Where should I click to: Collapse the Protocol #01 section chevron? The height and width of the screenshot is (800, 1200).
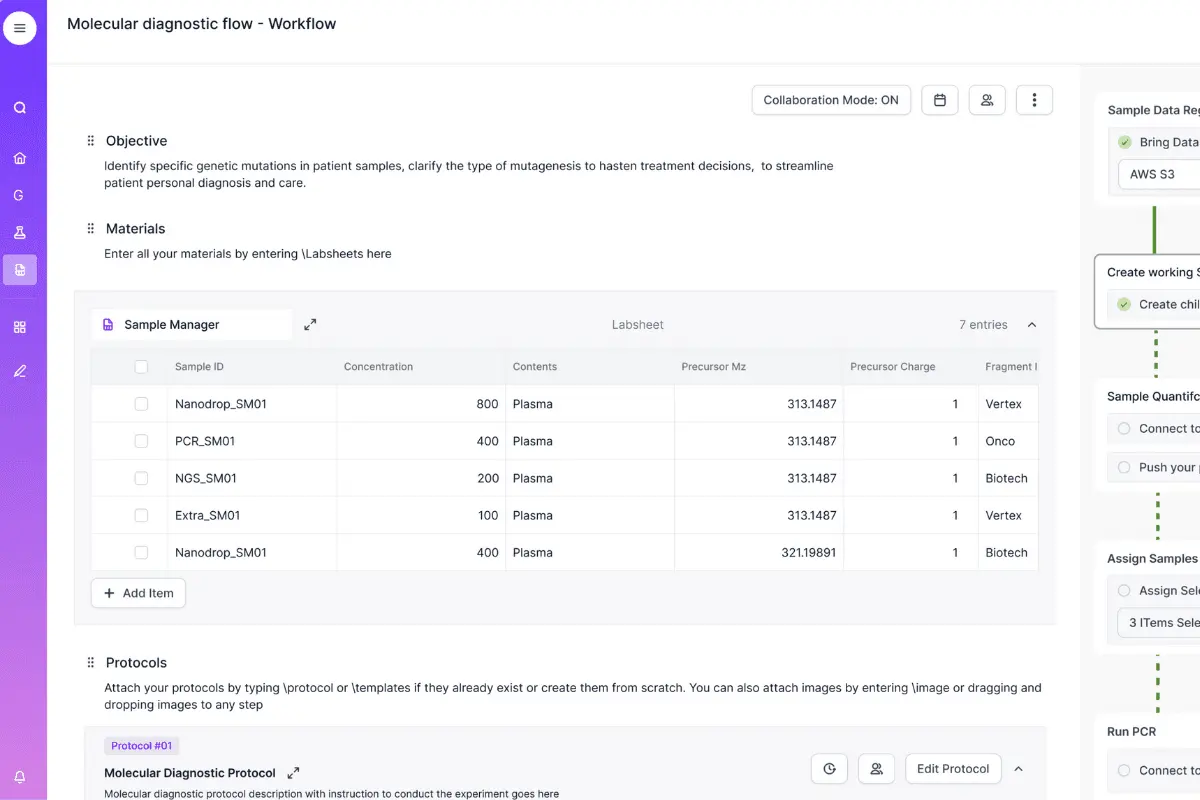pyautogui.click(x=1019, y=769)
